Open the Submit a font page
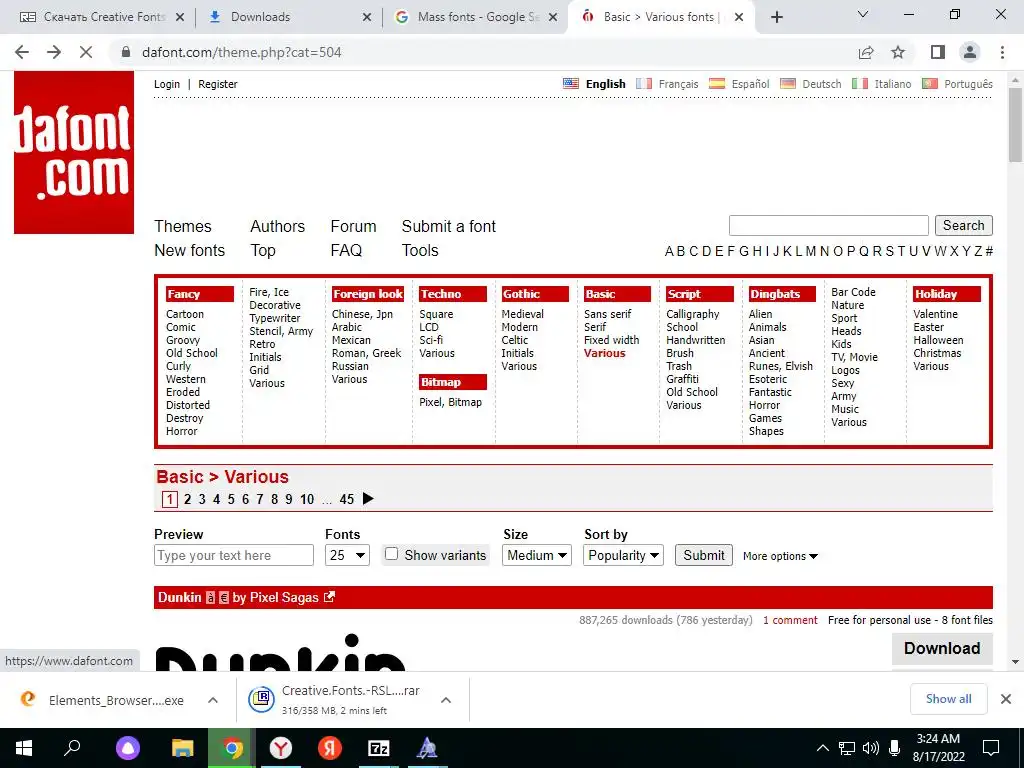The height and width of the screenshot is (768, 1024). pos(449,227)
